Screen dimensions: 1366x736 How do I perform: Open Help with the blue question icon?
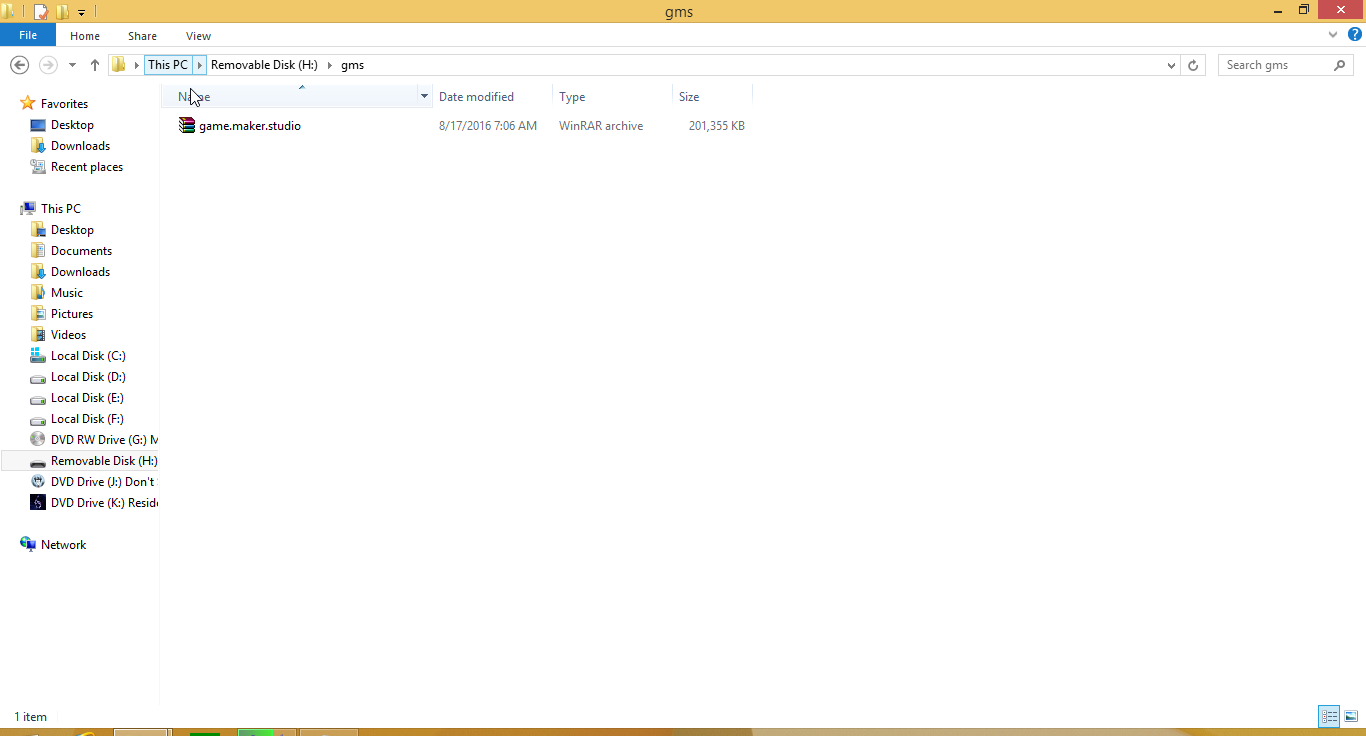pyautogui.click(x=1353, y=35)
